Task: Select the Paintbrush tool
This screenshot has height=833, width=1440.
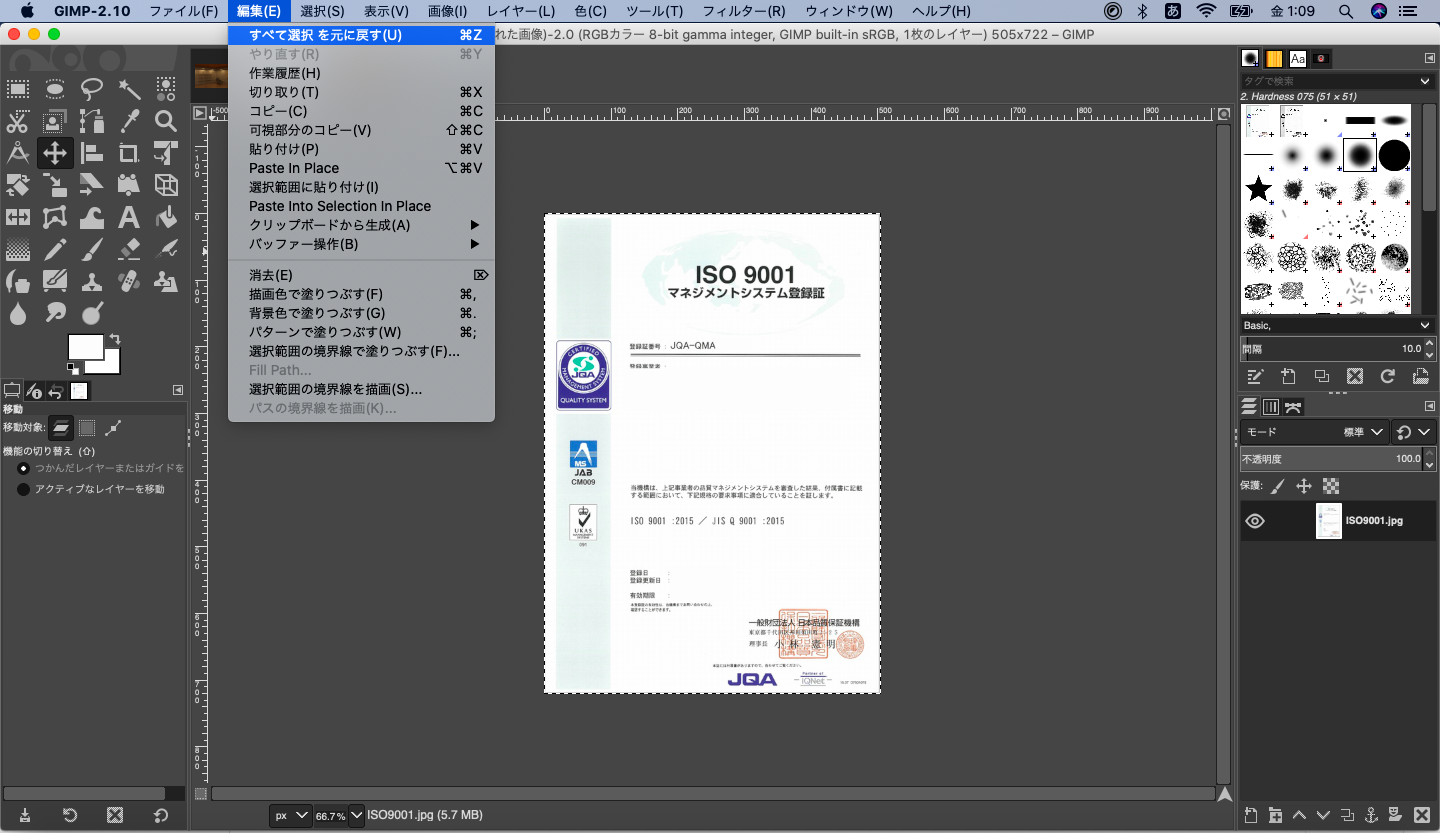Action: [x=92, y=248]
